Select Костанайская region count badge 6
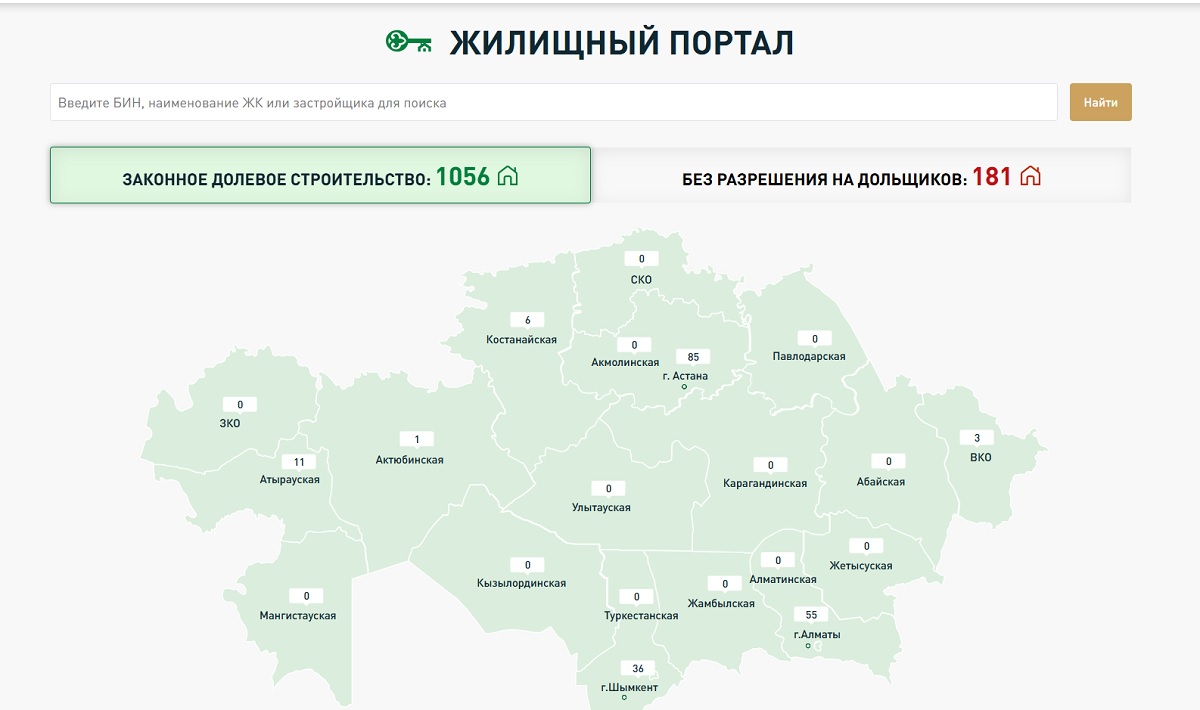This screenshot has height=710, width=1200. pos(527,321)
